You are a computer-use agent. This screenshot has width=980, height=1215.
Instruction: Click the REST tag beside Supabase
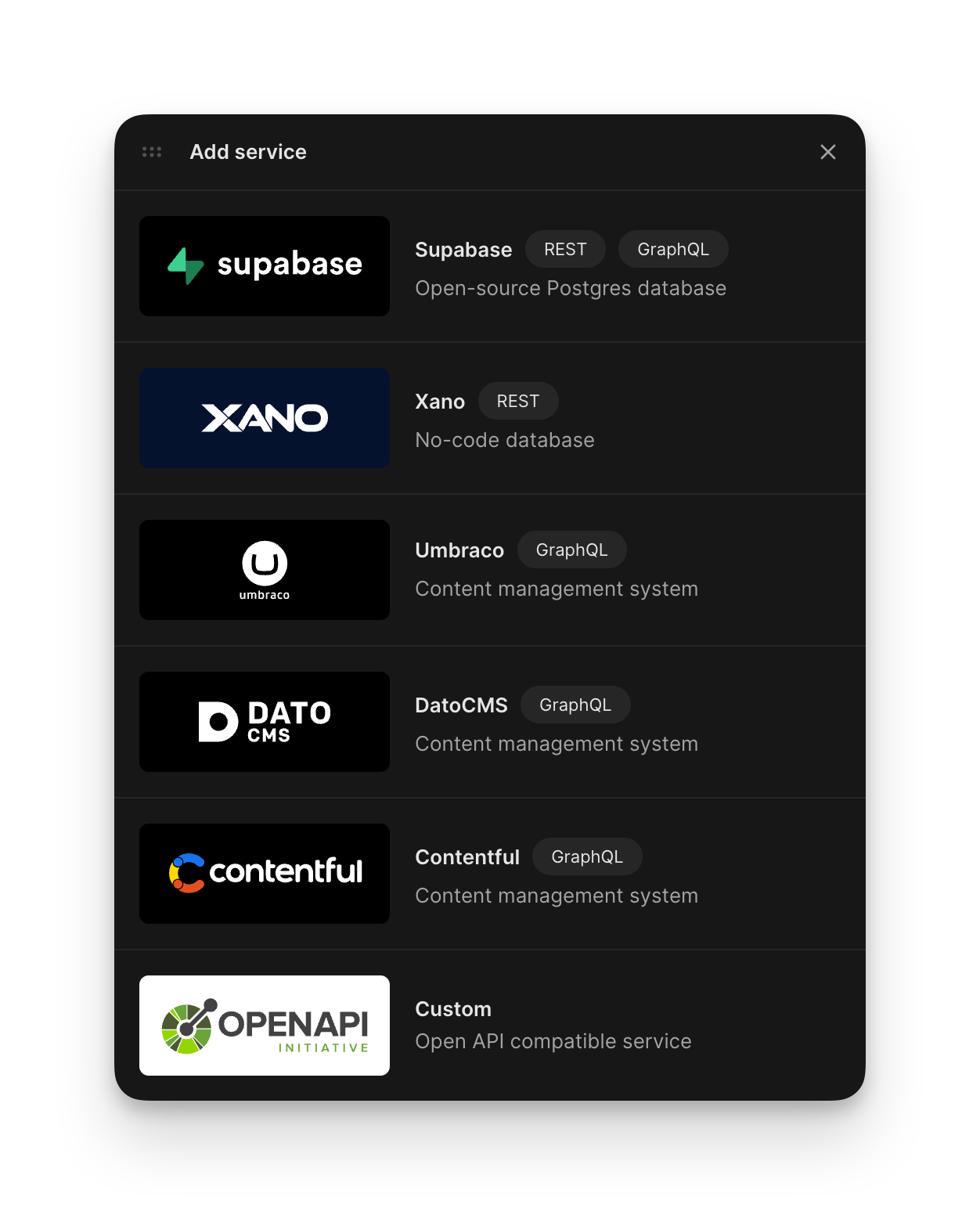(565, 249)
